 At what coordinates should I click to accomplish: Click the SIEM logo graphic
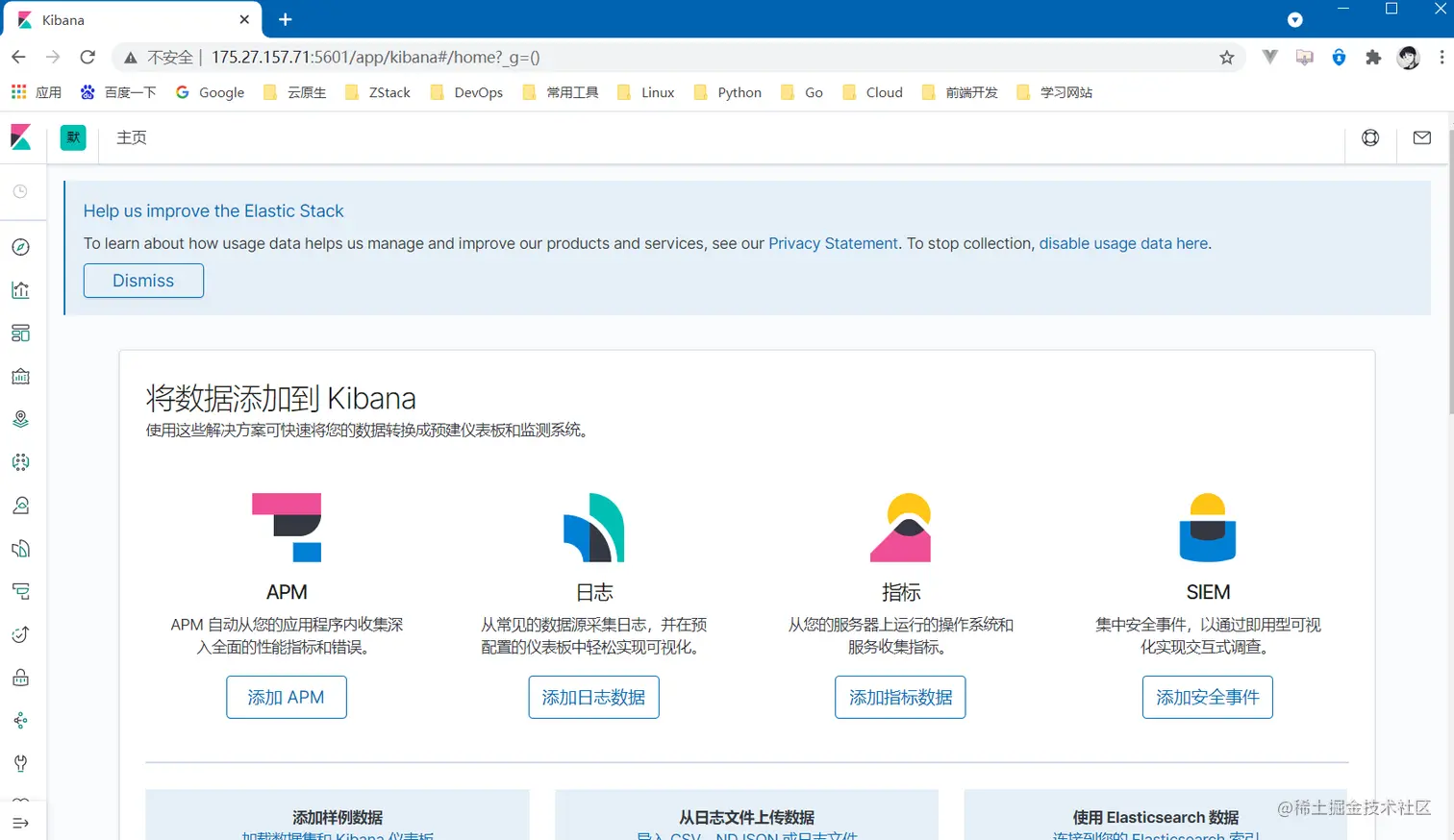1208,527
